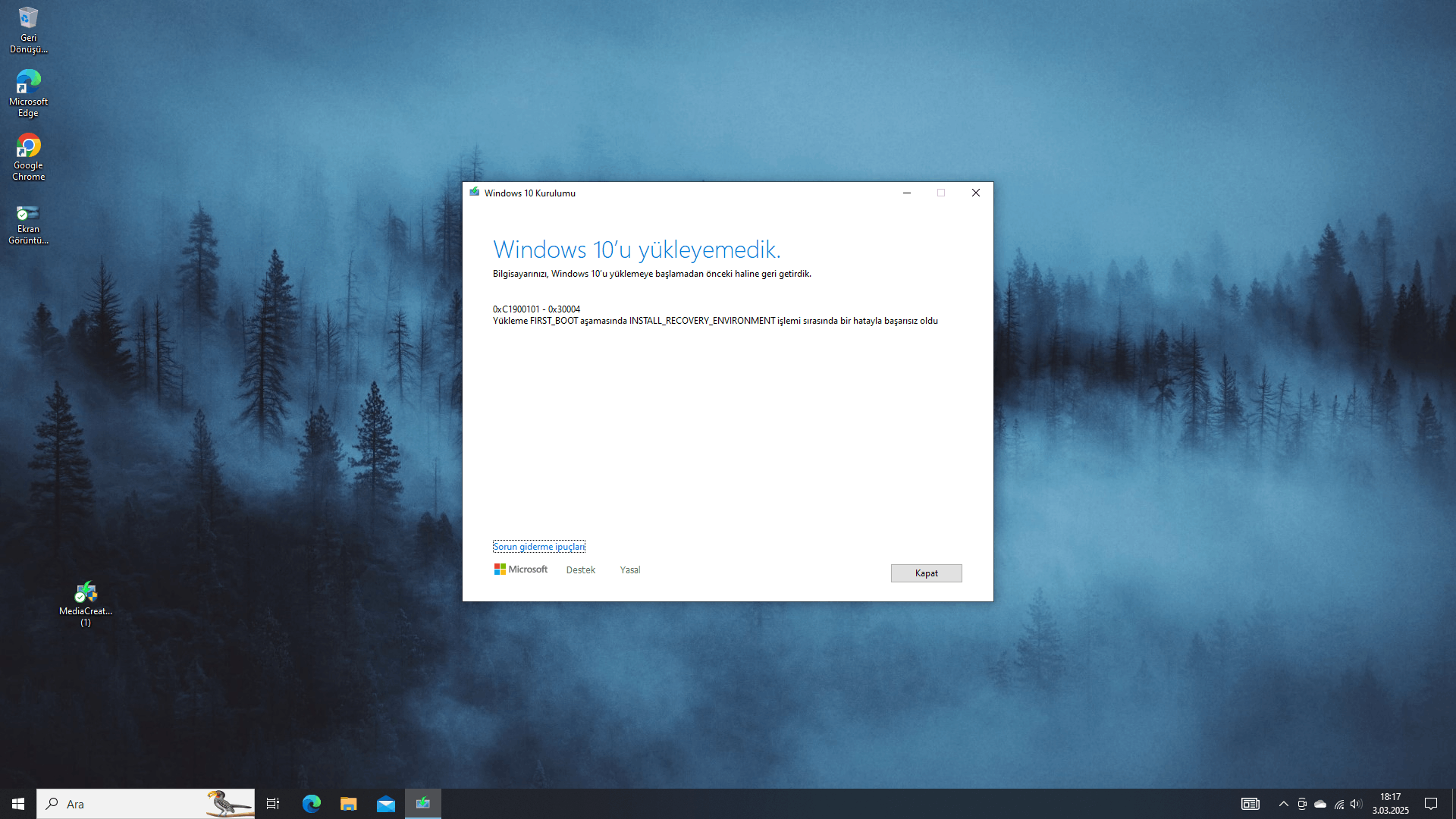Image resolution: width=1456 pixels, height=819 pixels.
Task: Open the MediaCreat... (1) desktop icon
Action: [x=86, y=603]
